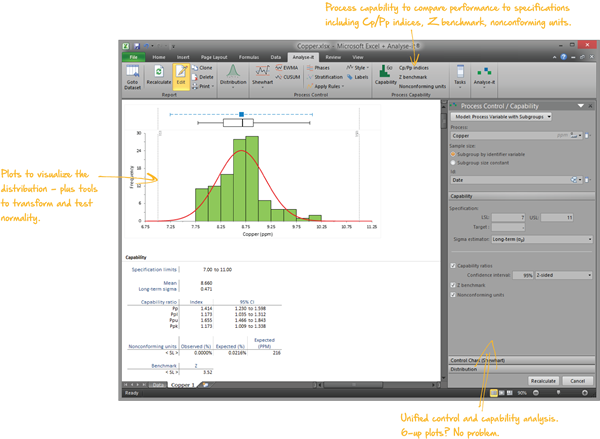The height and width of the screenshot is (439, 600).
Task: Open the Tasks menu icon
Action: pos(460,76)
